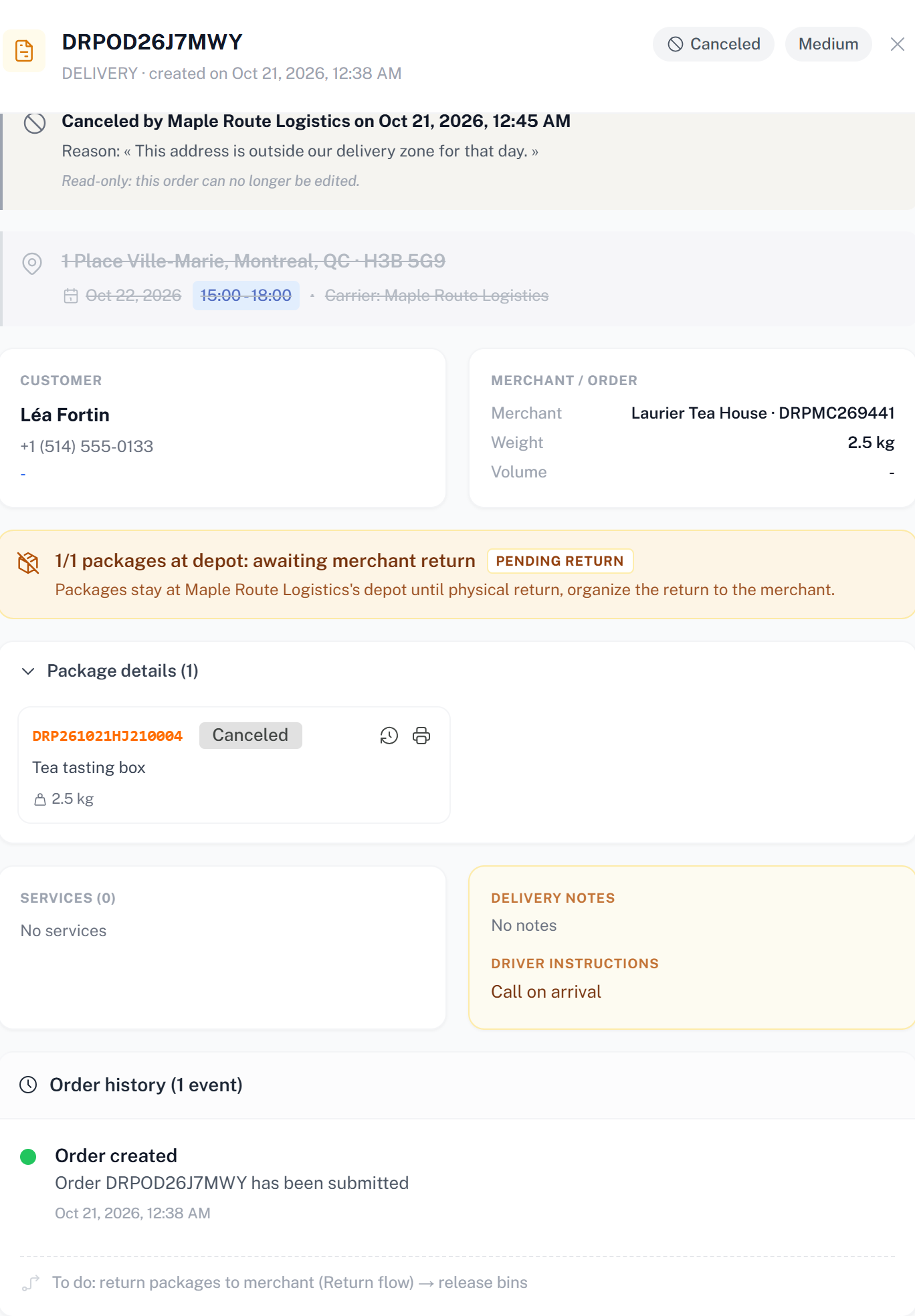Click the struck-through address 1 Place Ville-Marie
Viewport: 915px width, 1316px height.
coord(253,261)
